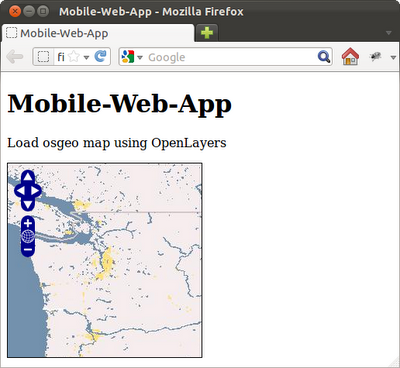Maximize the Firefox window
Image resolution: width=400 pixels, height=368 pixels.
point(43,12)
